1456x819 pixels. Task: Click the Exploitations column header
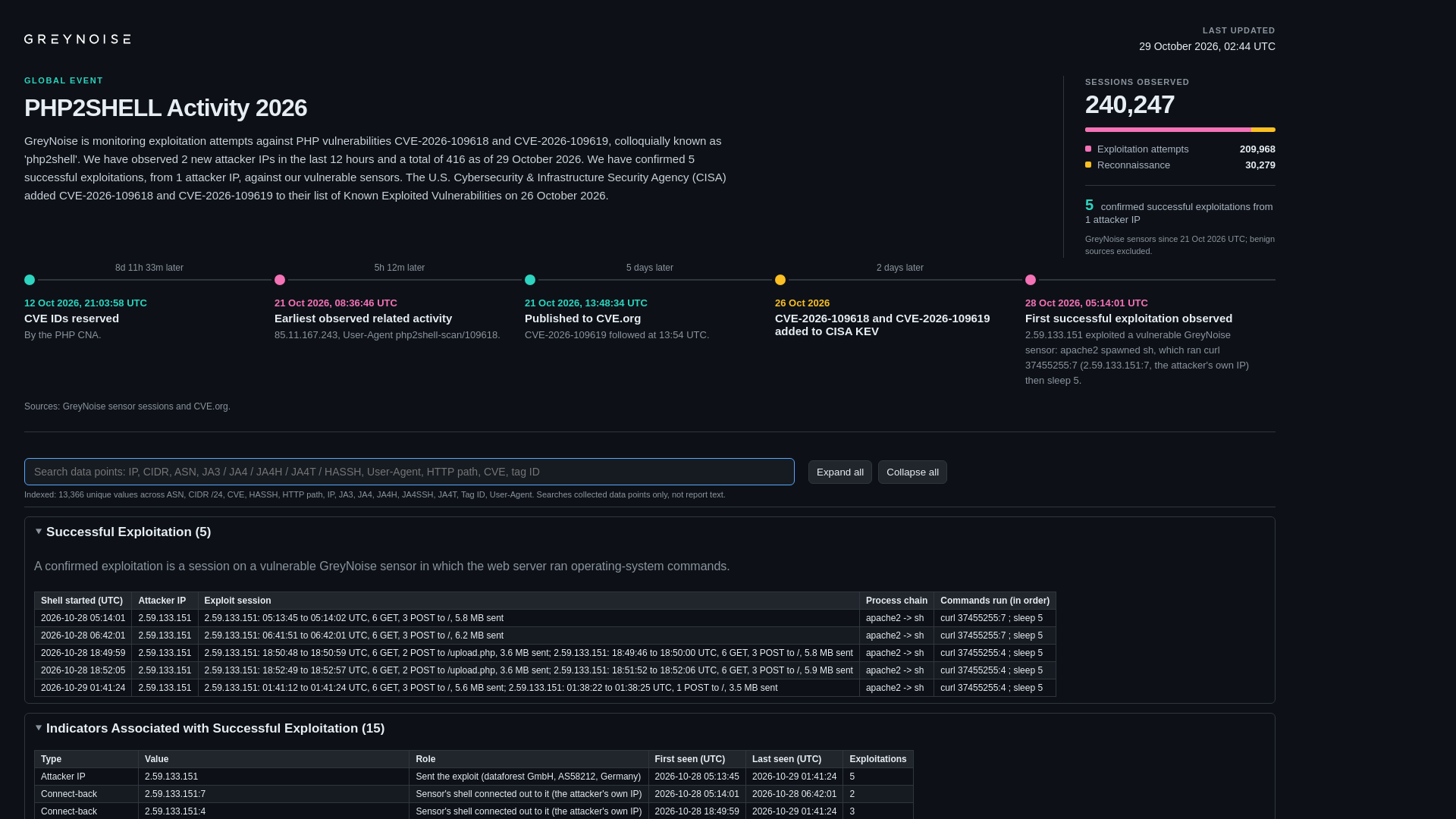click(877, 759)
